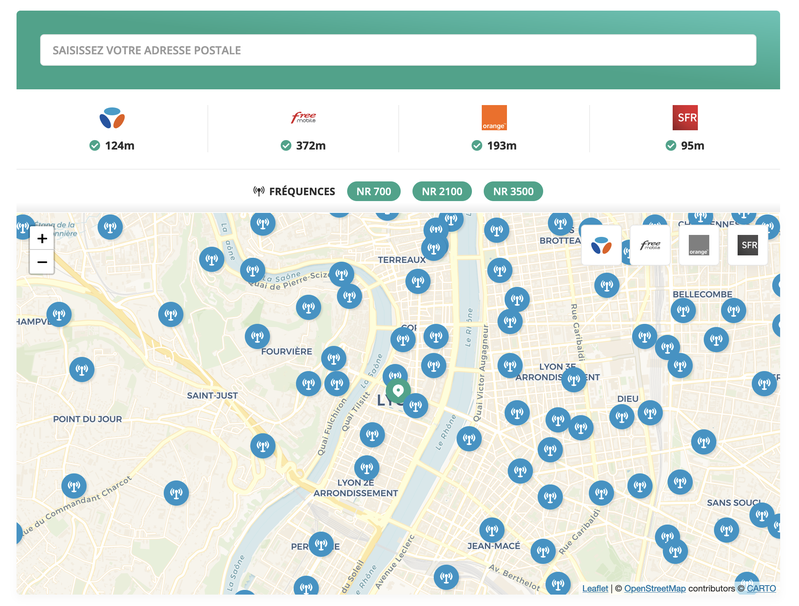Image resolution: width=799 pixels, height=606 pixels.
Task: Click antenna marker above Jean-Macé label
Action: (492, 530)
